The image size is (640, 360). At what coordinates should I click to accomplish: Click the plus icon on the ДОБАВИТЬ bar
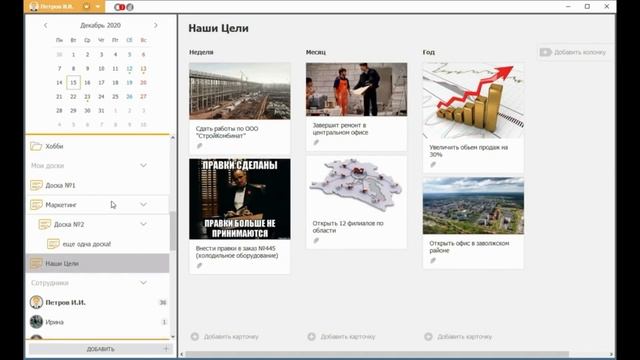(166, 349)
